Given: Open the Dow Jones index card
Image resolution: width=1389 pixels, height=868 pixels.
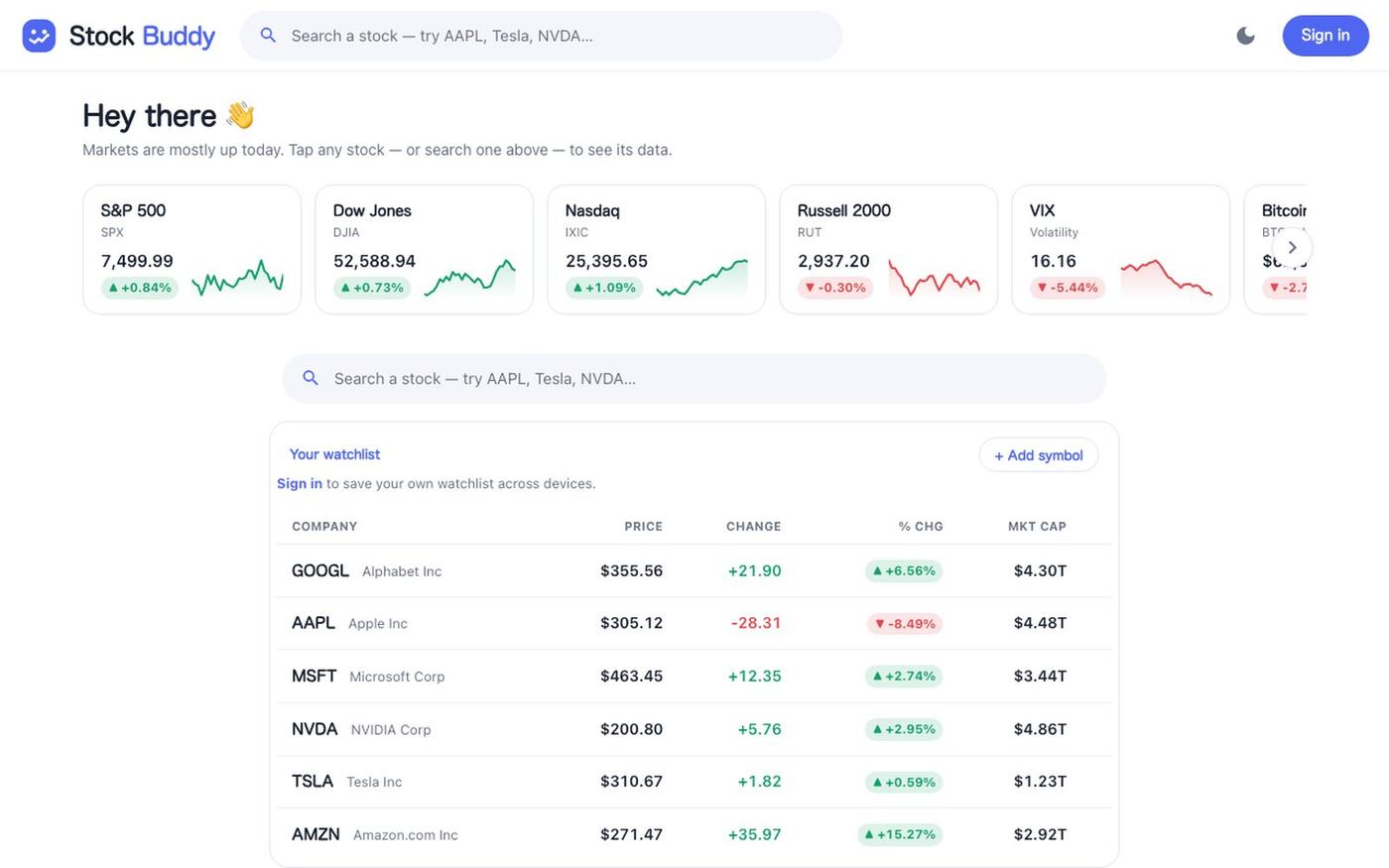Looking at the screenshot, I should (x=424, y=249).
